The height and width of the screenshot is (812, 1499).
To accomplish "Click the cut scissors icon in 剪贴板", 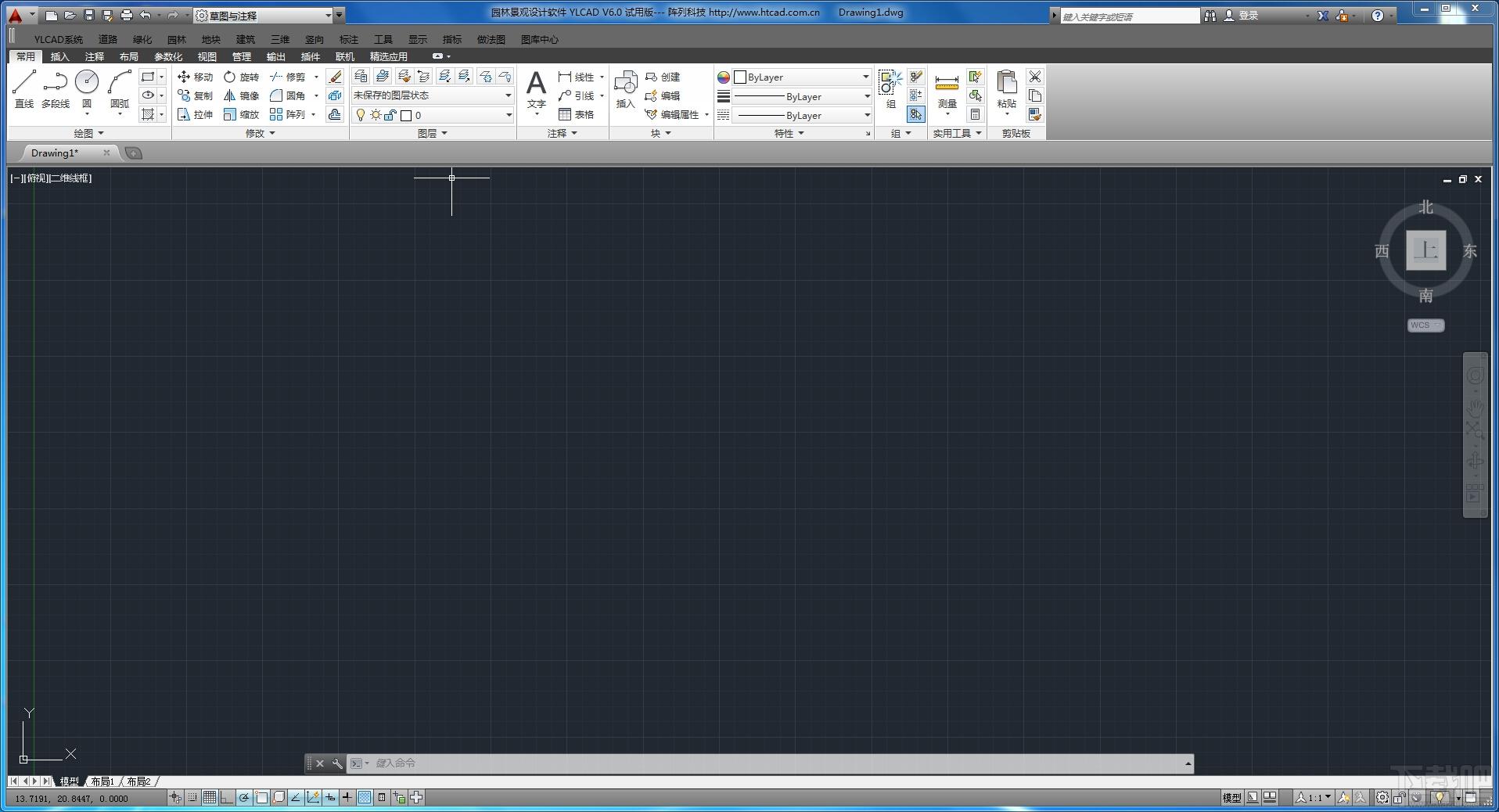I will [1035, 77].
